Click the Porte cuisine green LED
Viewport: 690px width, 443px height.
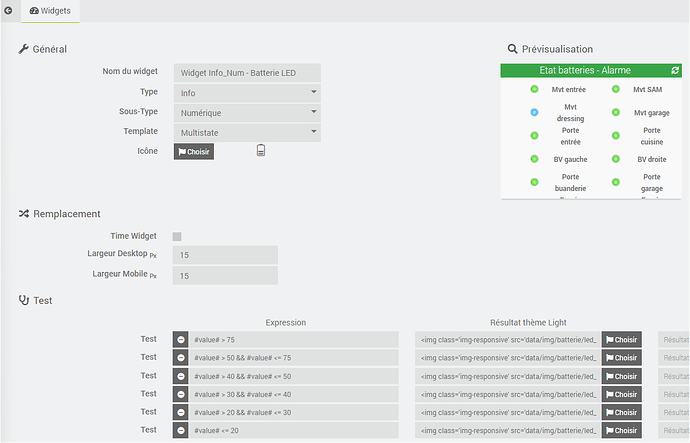[616, 135]
